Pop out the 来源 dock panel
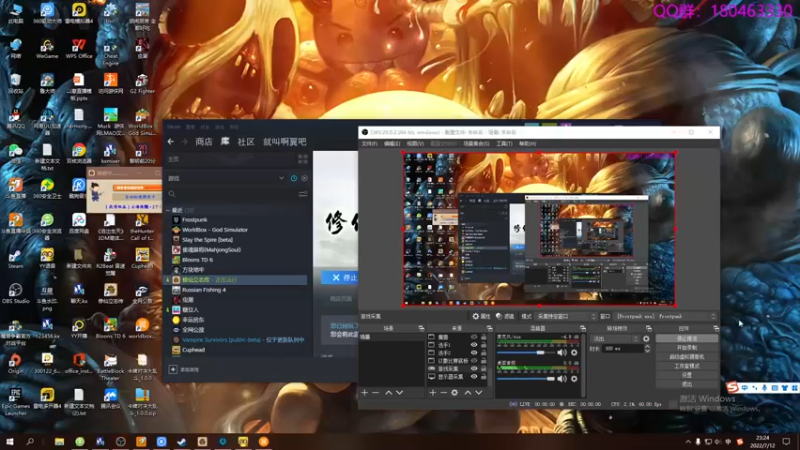The height and width of the screenshot is (450, 800). [489, 329]
